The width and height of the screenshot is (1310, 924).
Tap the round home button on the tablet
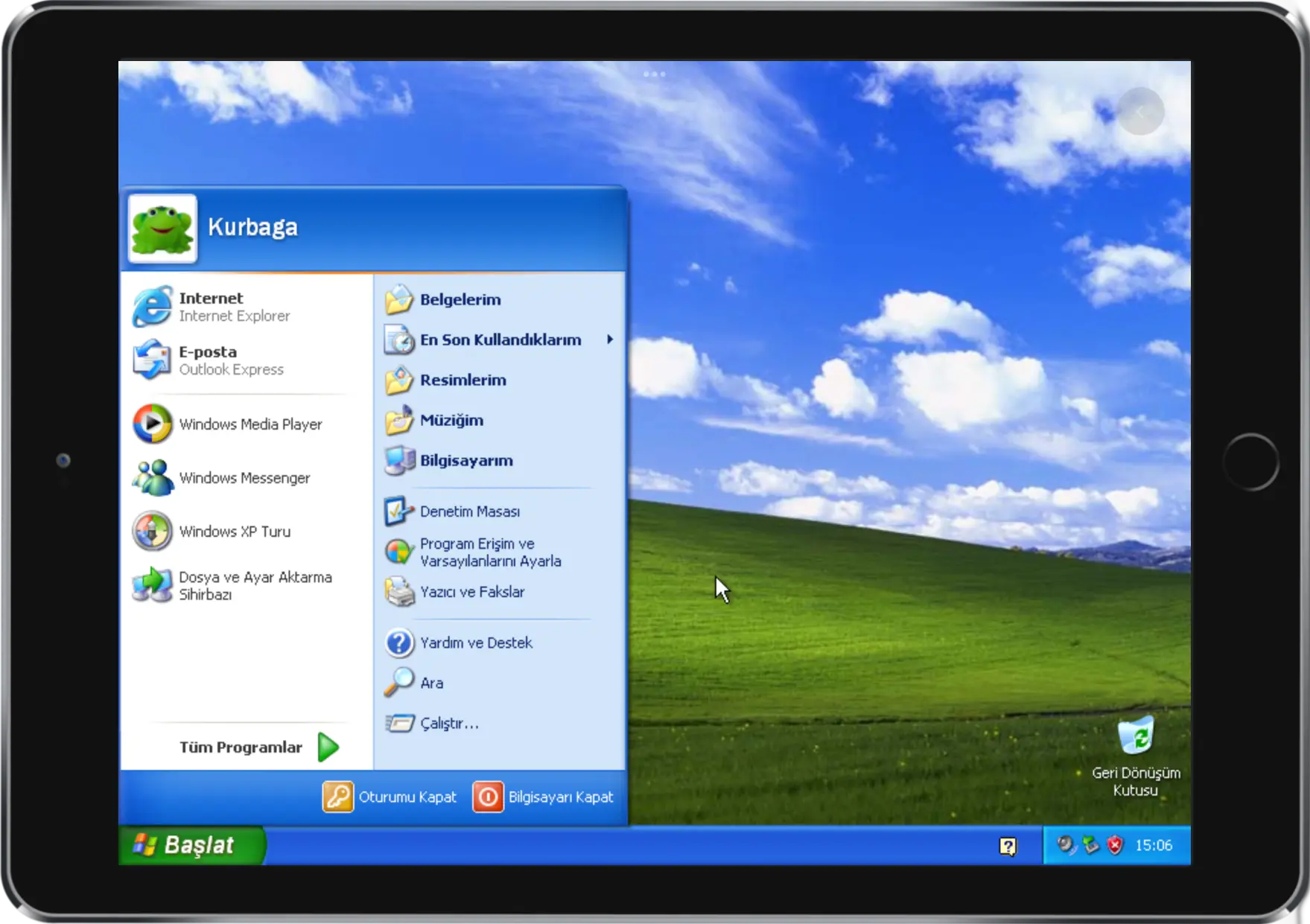pos(1251,462)
